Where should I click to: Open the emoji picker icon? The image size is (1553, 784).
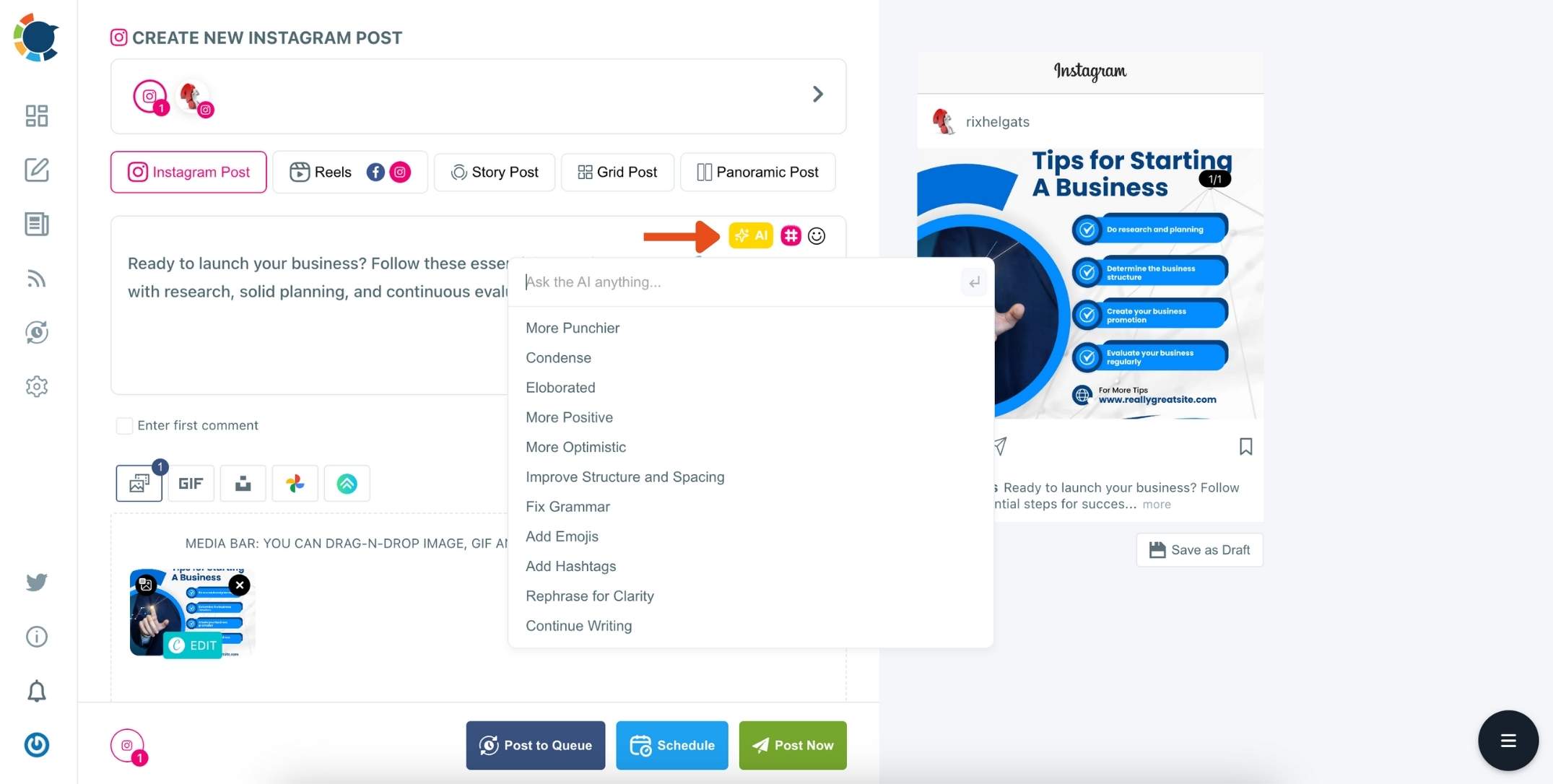point(817,235)
